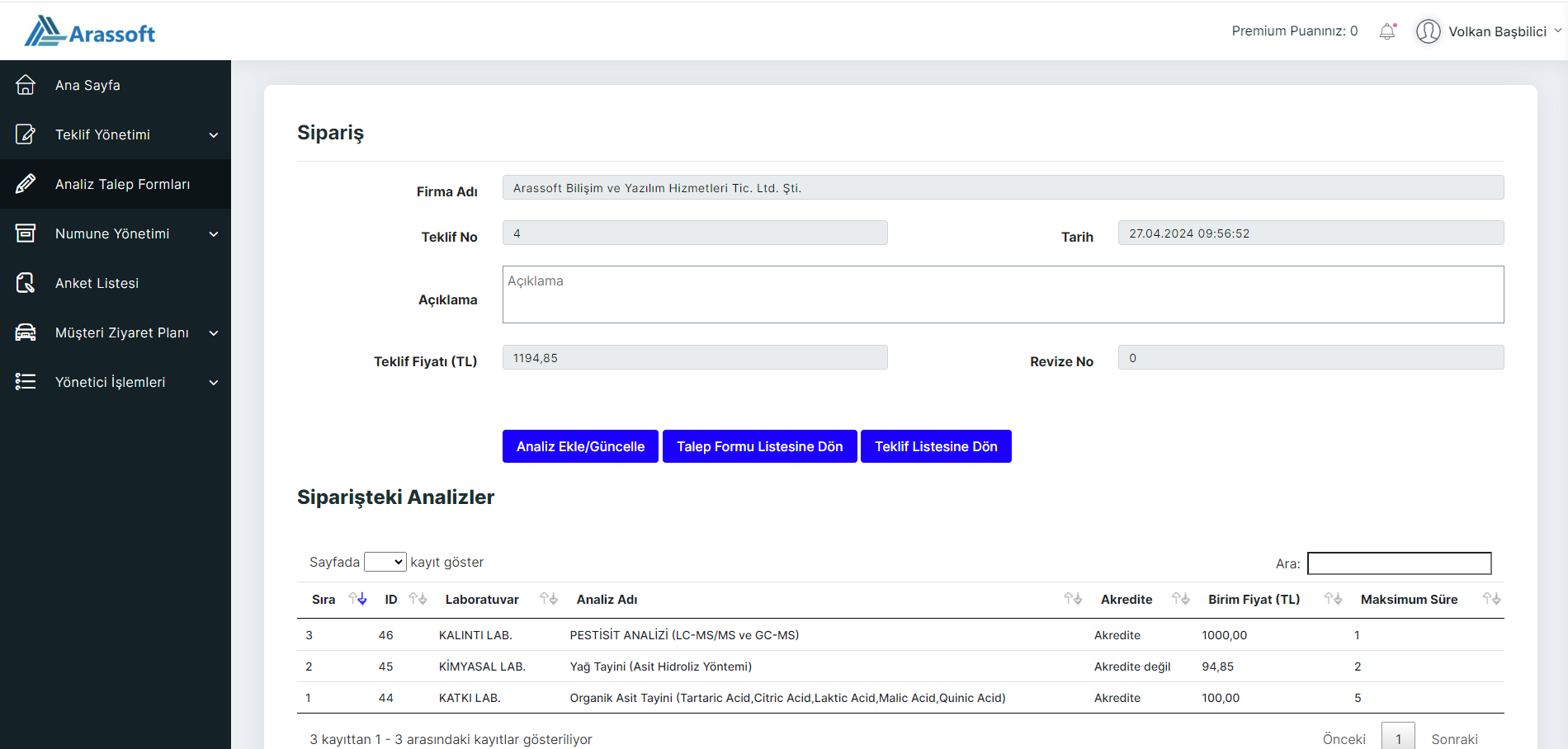
Task: Click Volkan Başbilici username
Action: click(1497, 31)
